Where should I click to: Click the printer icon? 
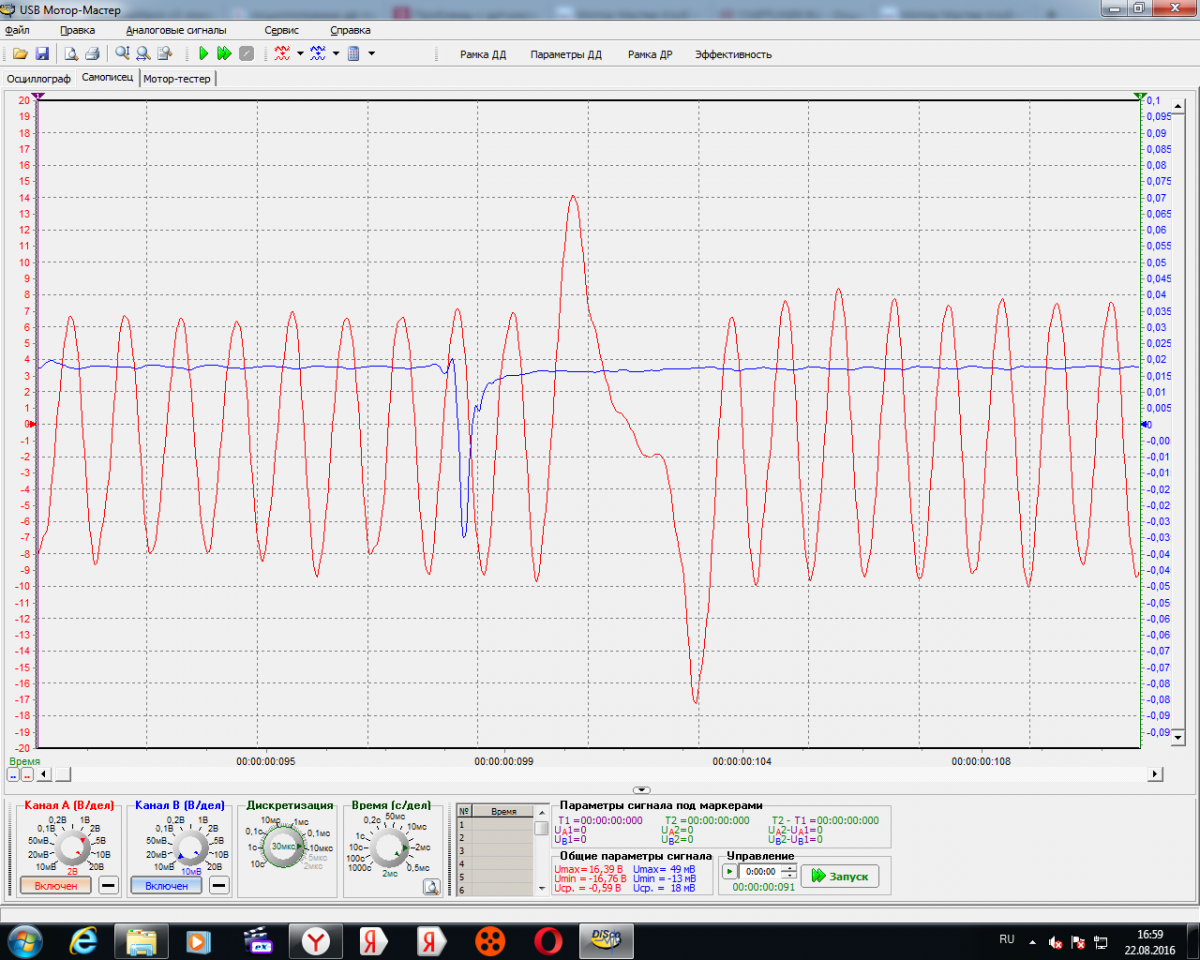pyautogui.click(x=92, y=54)
